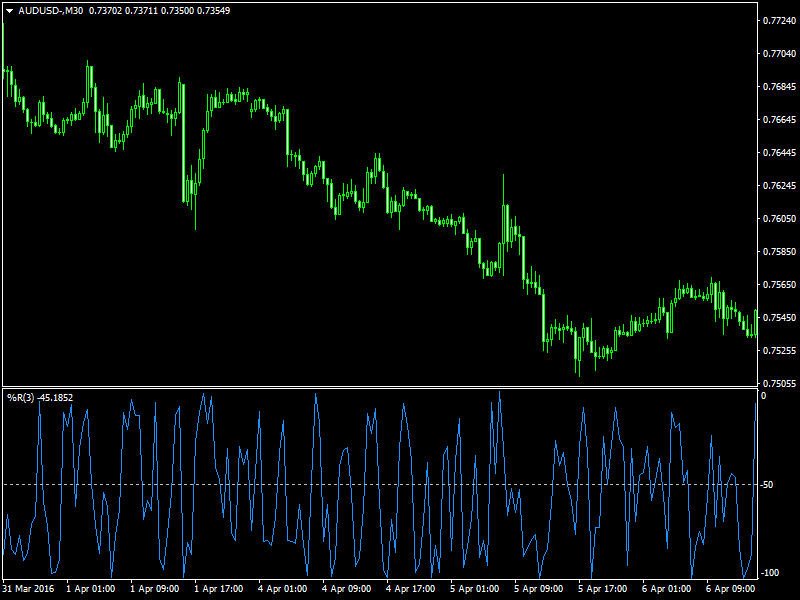Image resolution: width=800 pixels, height=600 pixels.
Task: Click price label 0.76245 on the scale
Action: coord(779,186)
